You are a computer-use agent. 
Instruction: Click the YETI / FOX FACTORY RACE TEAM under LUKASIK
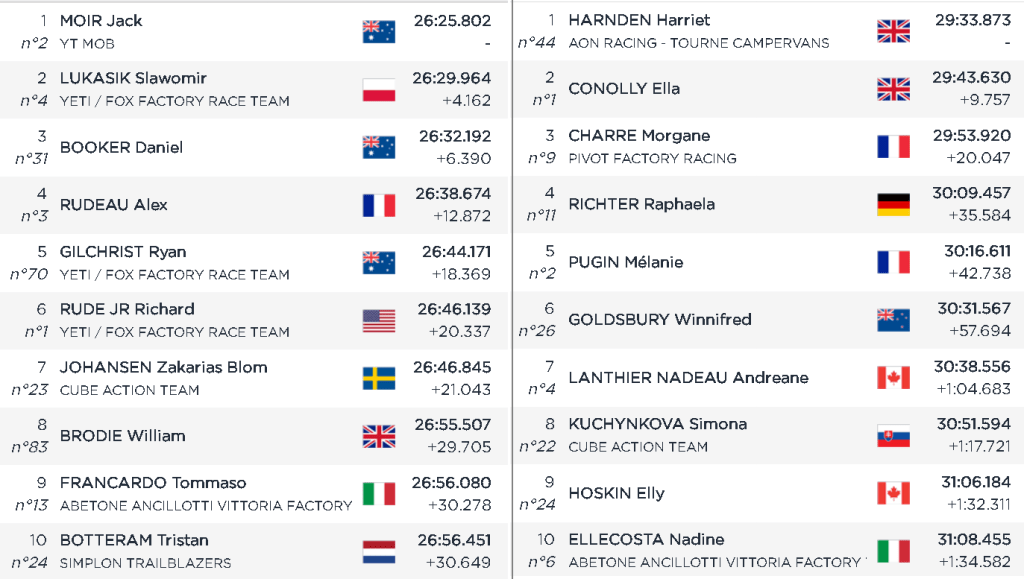click(x=175, y=101)
